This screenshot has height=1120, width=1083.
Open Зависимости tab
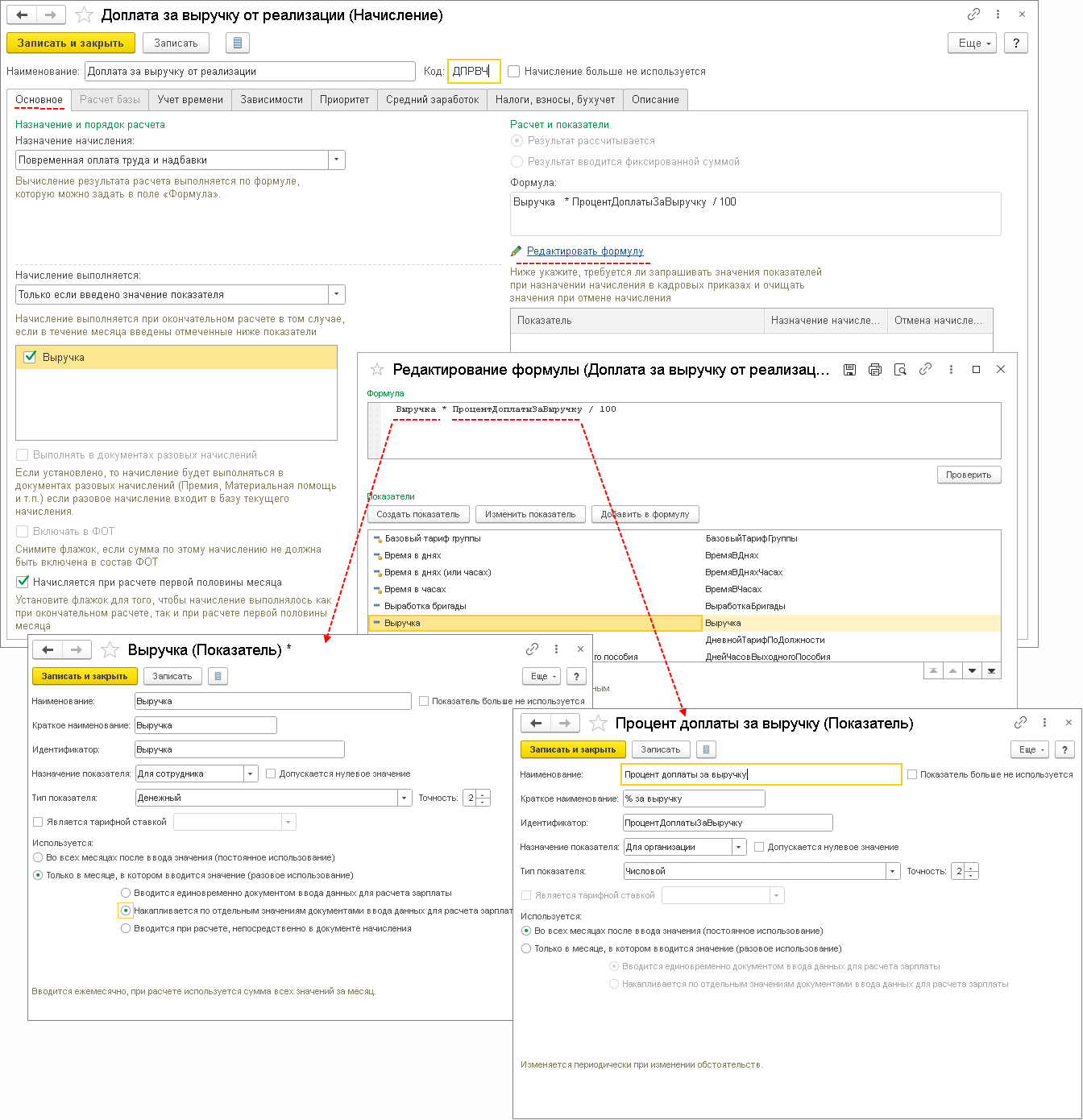point(272,100)
